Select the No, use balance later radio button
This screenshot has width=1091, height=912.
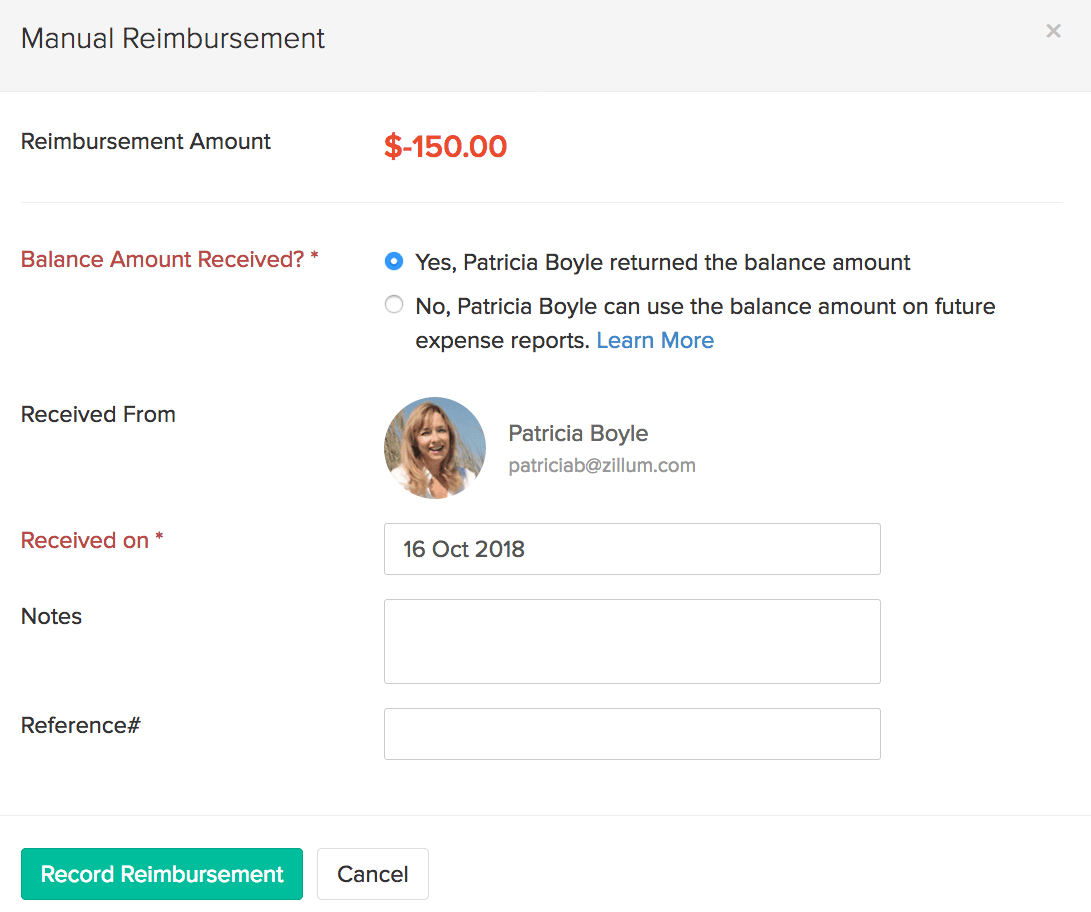(394, 305)
